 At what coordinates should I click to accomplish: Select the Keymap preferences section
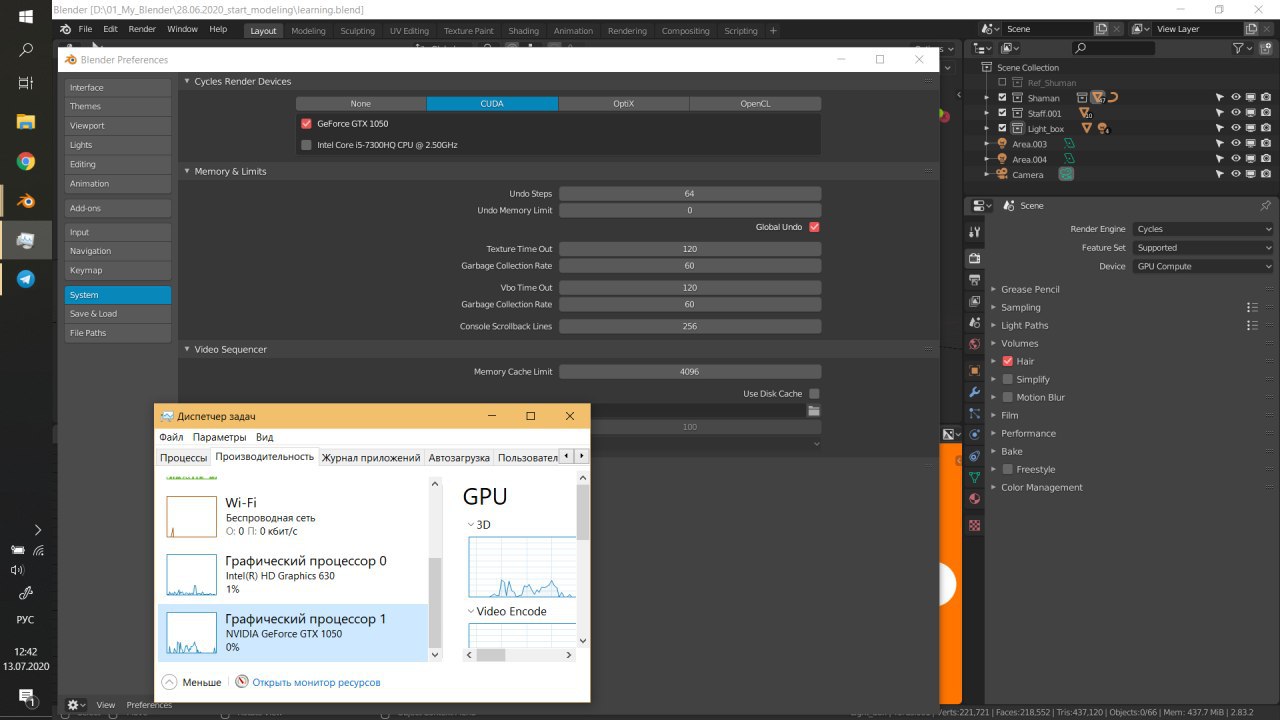[118, 270]
